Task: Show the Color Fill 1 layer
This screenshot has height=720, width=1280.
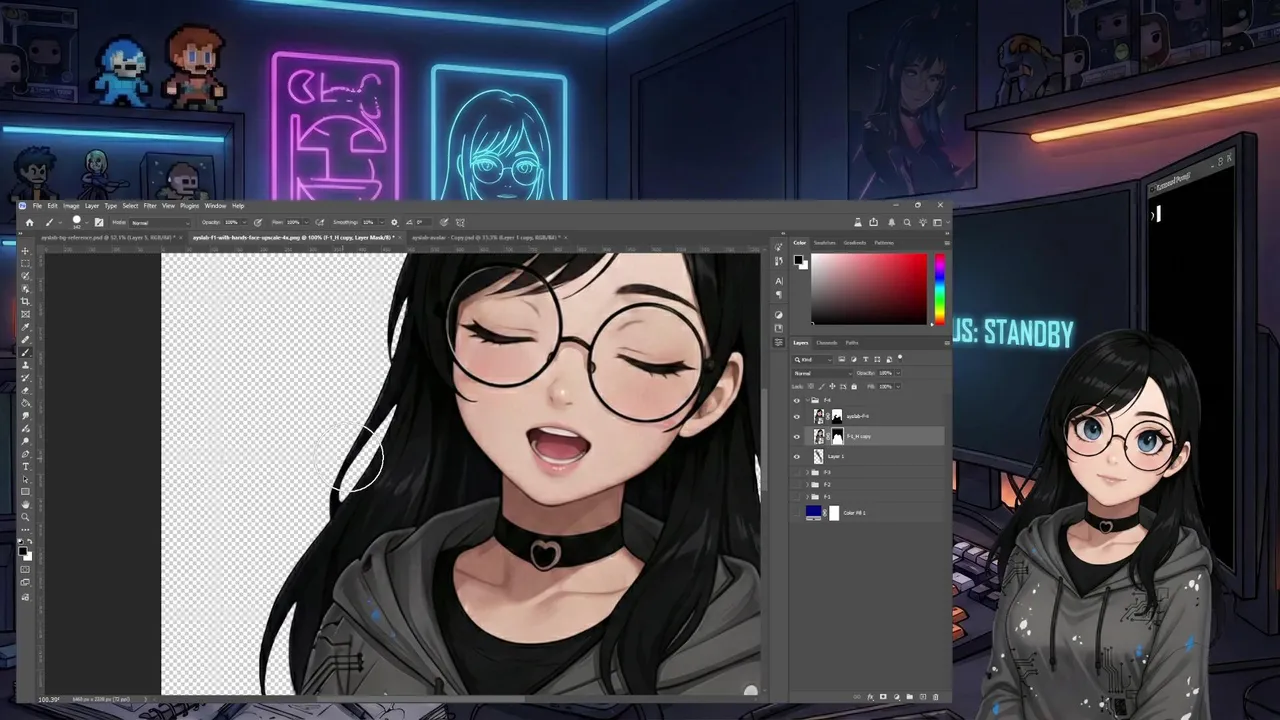Action: 797,512
